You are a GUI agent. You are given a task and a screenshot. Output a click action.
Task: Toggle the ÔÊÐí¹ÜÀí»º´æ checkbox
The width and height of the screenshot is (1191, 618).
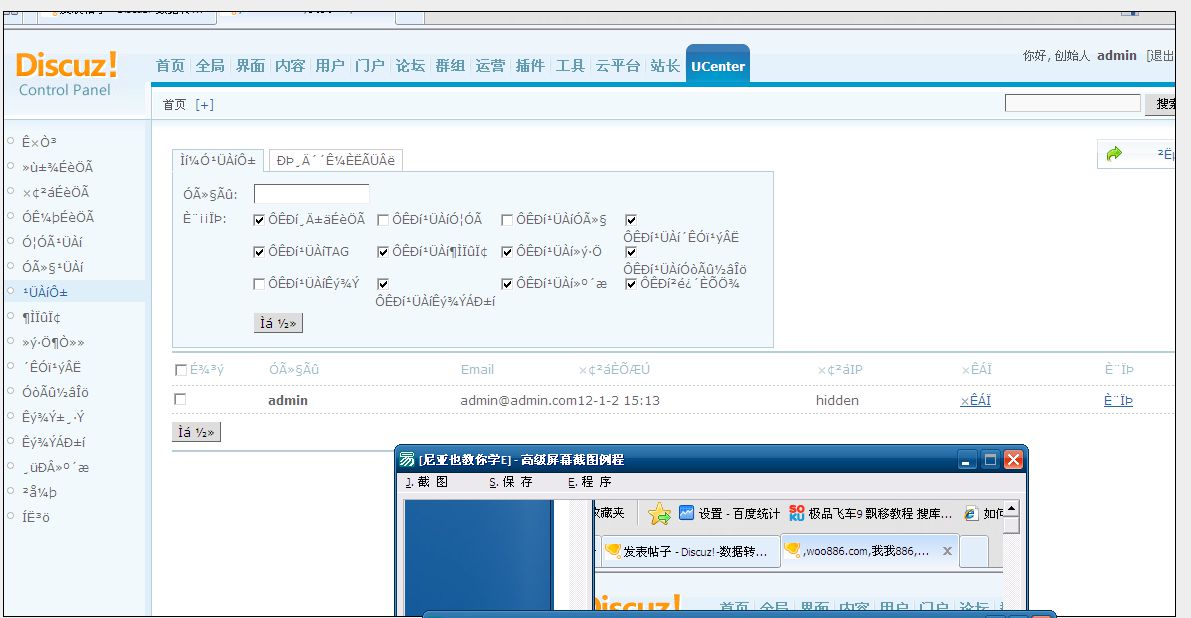[507, 283]
